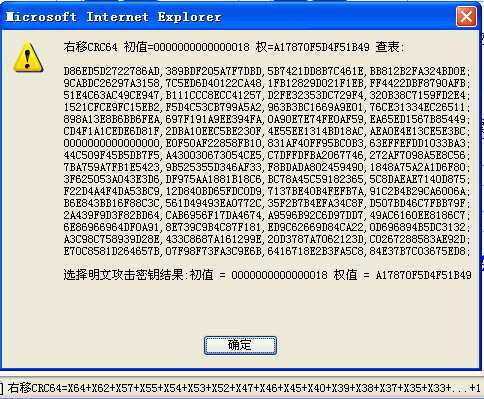Click the table value starting with F22D4A4F
Screen dimensions: 484x399
[111, 191]
